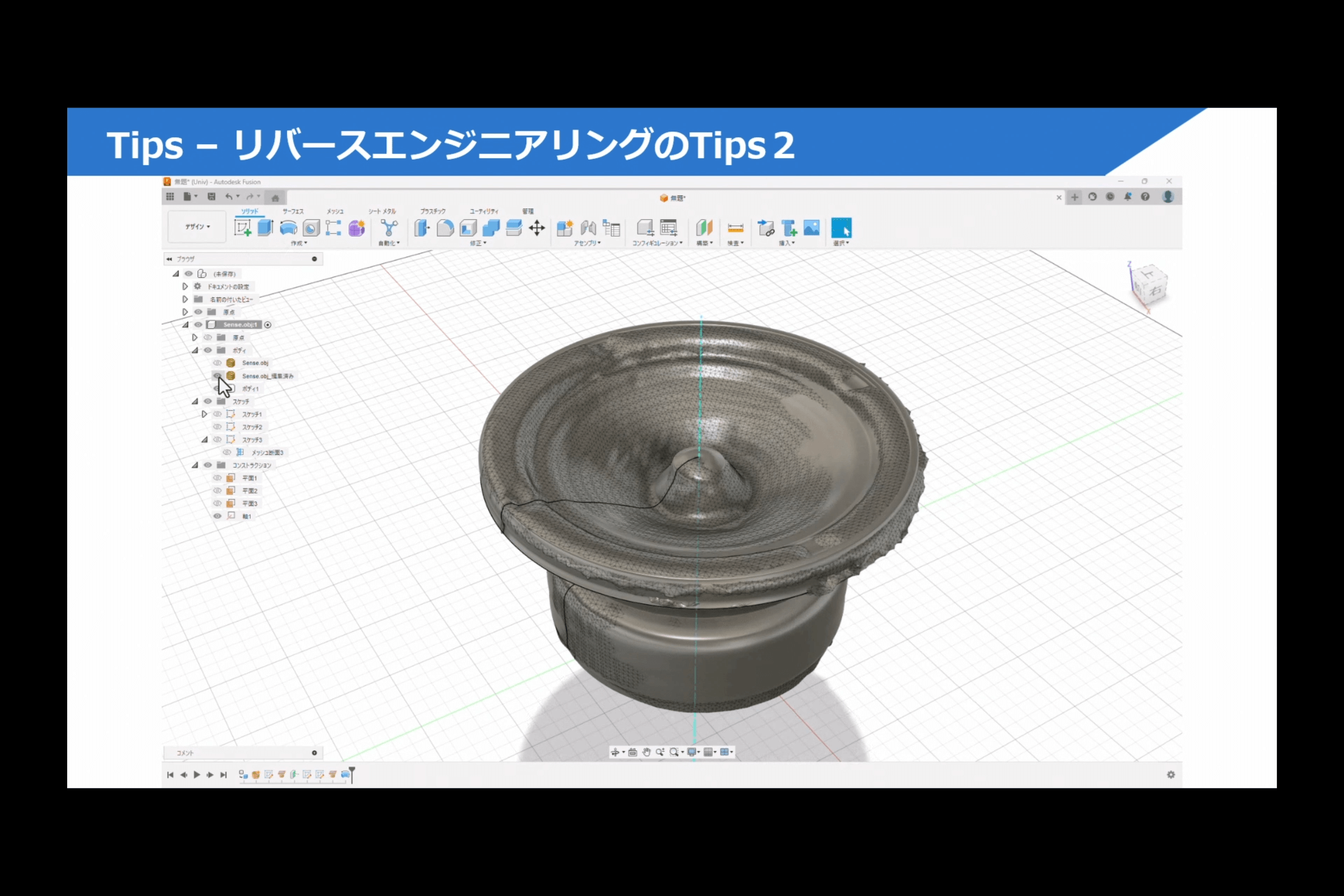1344x896 pixels.
Task: Select the Offset Face tool icon
Action: 514,228
